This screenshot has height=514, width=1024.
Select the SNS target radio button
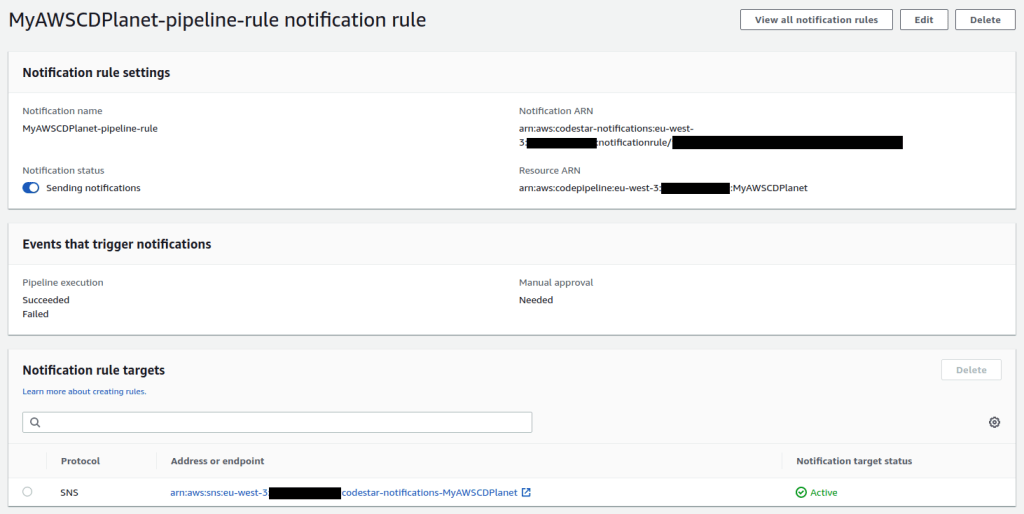(x=27, y=491)
